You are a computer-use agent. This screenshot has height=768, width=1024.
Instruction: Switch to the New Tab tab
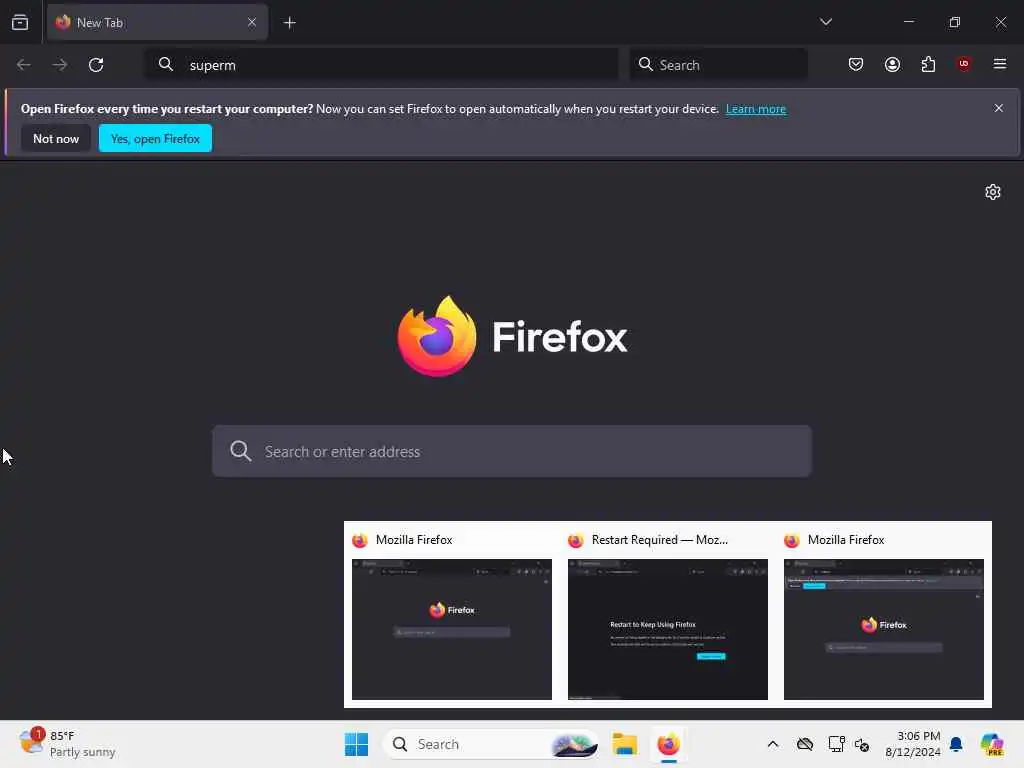157,22
